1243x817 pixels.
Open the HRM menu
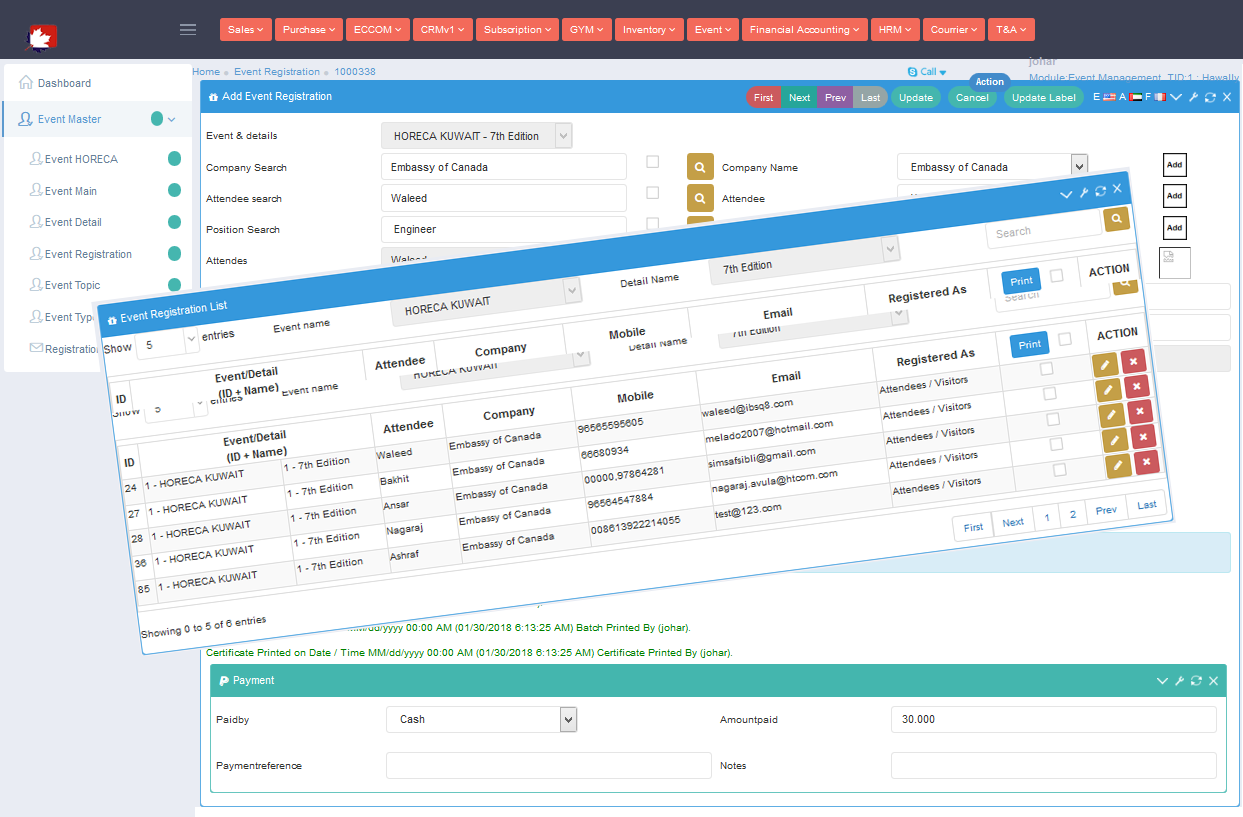(x=895, y=30)
